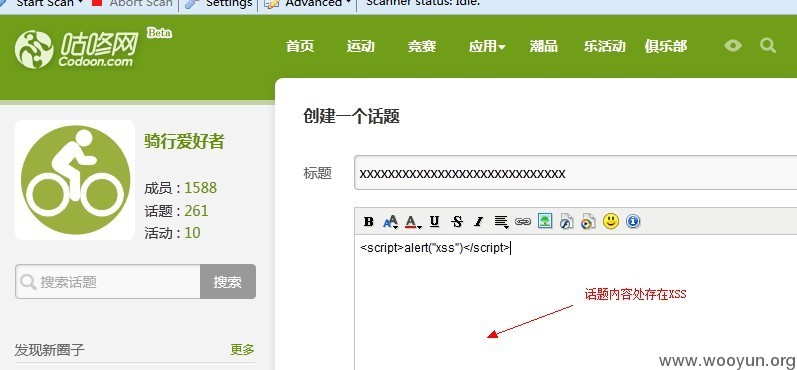Open the 乐活动 section
The image size is (797, 370).
pyautogui.click(x=604, y=46)
